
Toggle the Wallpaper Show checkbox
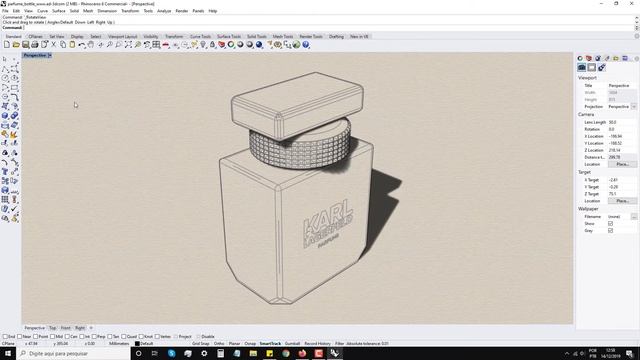pos(611,224)
